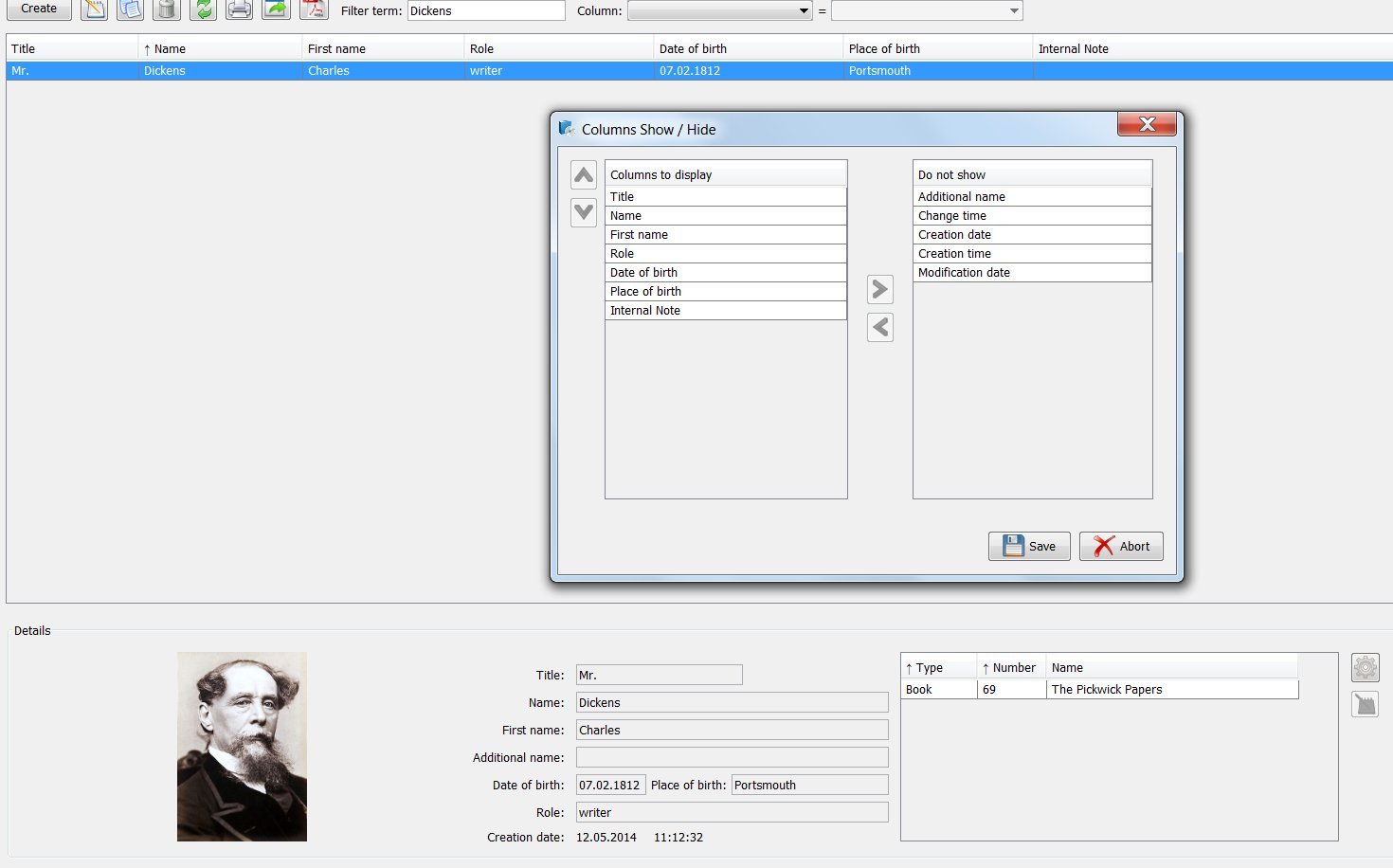Click the PDF export icon
The width and height of the screenshot is (1393, 868).
pyautogui.click(x=314, y=9)
